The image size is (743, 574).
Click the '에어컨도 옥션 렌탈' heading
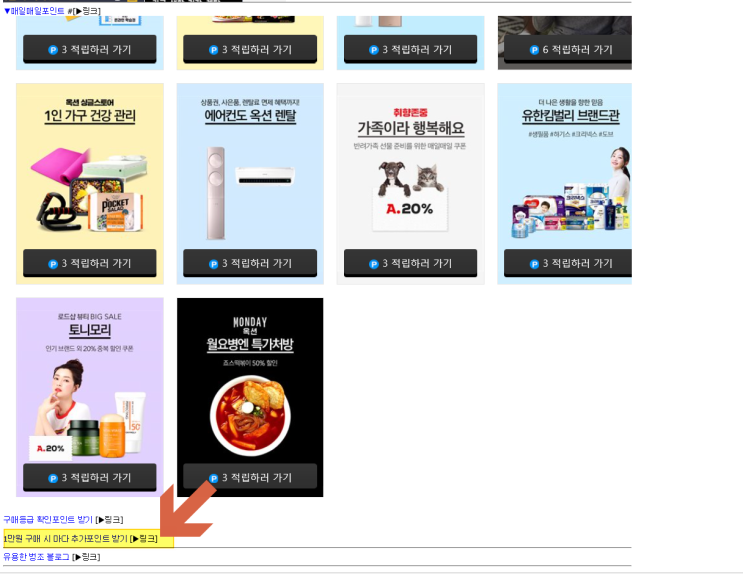tap(250, 116)
